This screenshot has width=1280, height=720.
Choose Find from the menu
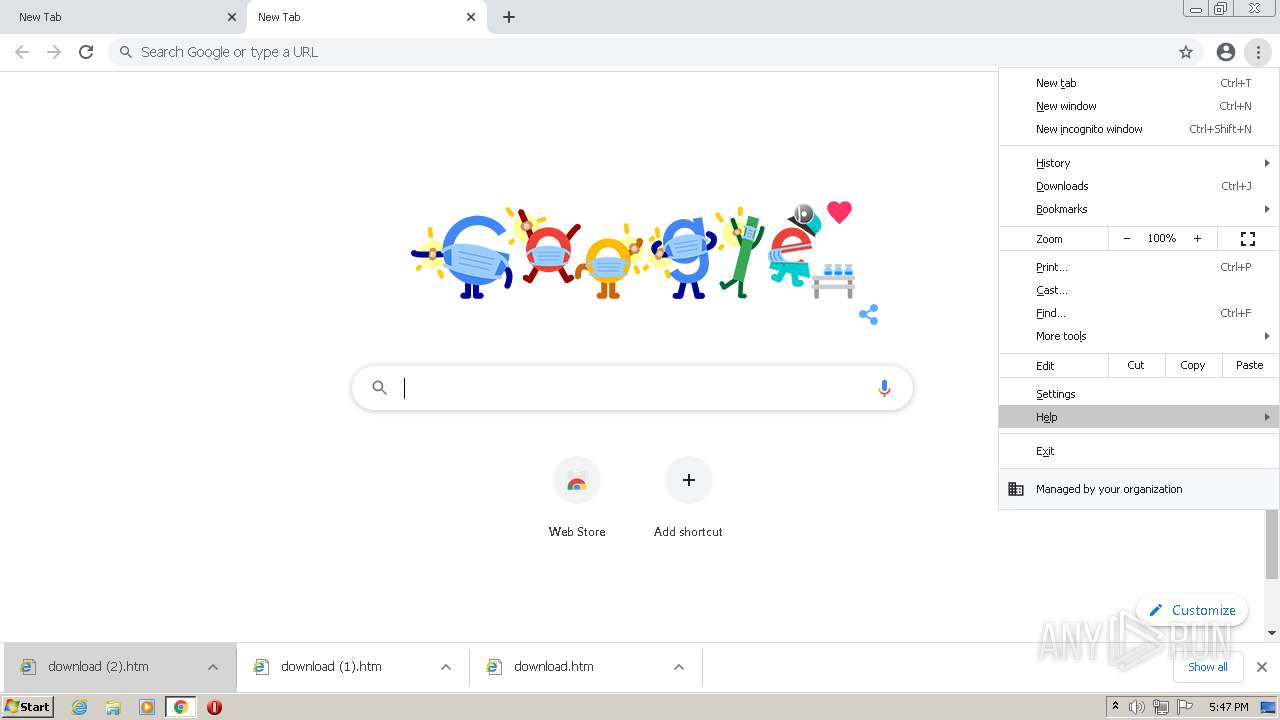(x=1139, y=313)
